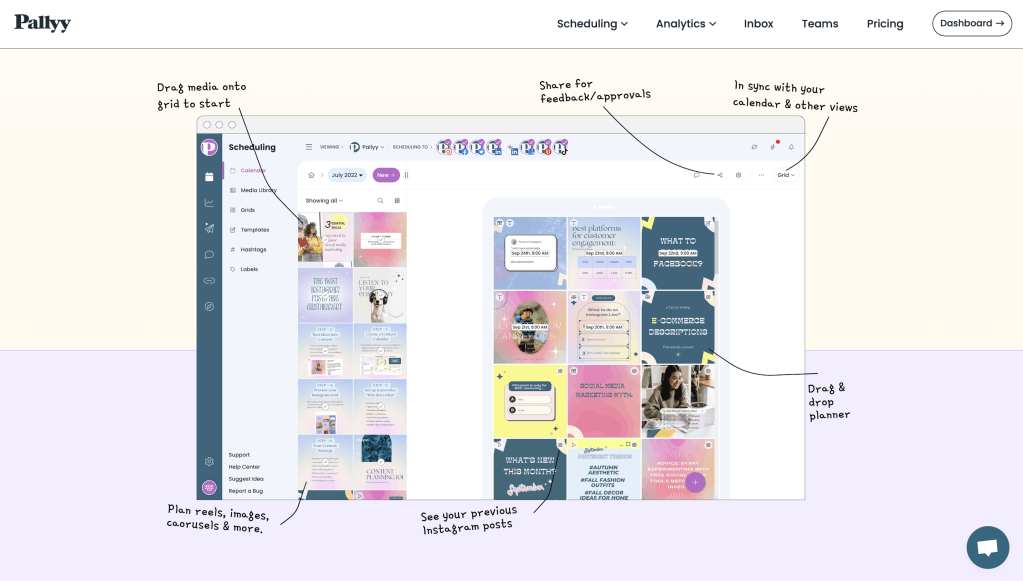Click the settings gear in the grid toolbar
Viewport: 1023px width, 581px height.
[x=738, y=175]
